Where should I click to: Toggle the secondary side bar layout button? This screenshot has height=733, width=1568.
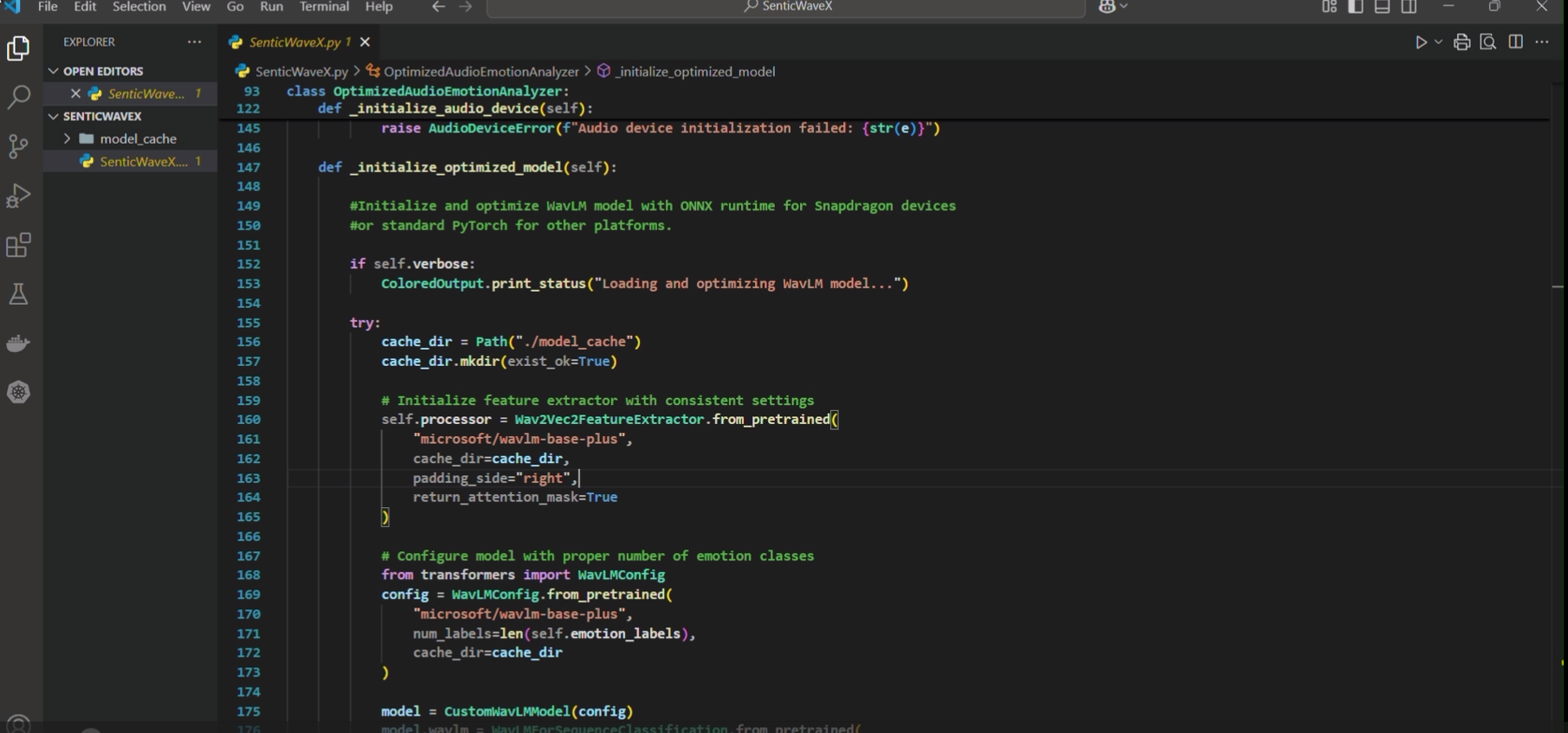tap(1410, 7)
